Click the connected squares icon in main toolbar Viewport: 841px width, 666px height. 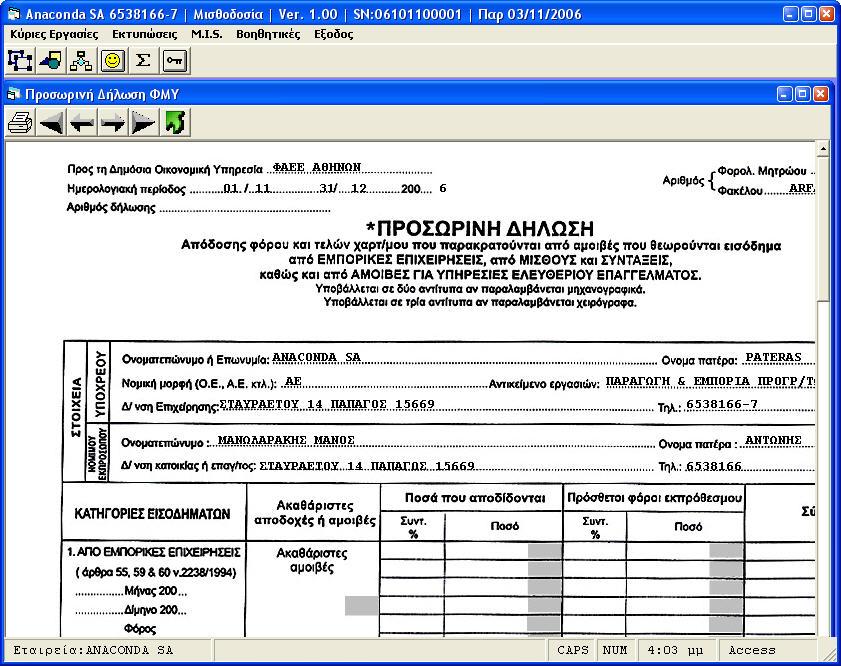pyautogui.click(x=20, y=61)
